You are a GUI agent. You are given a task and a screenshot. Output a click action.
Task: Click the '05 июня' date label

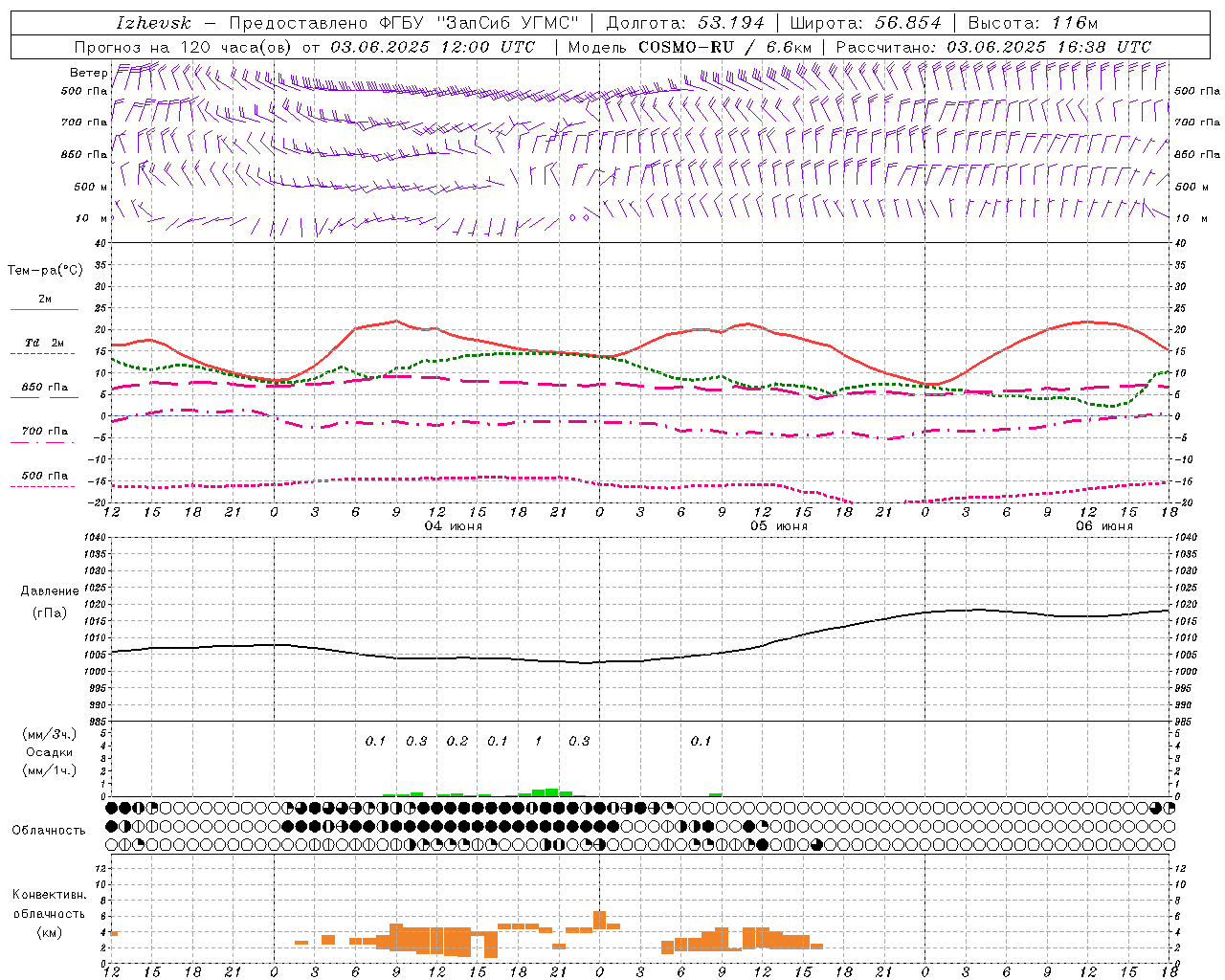tap(778, 526)
